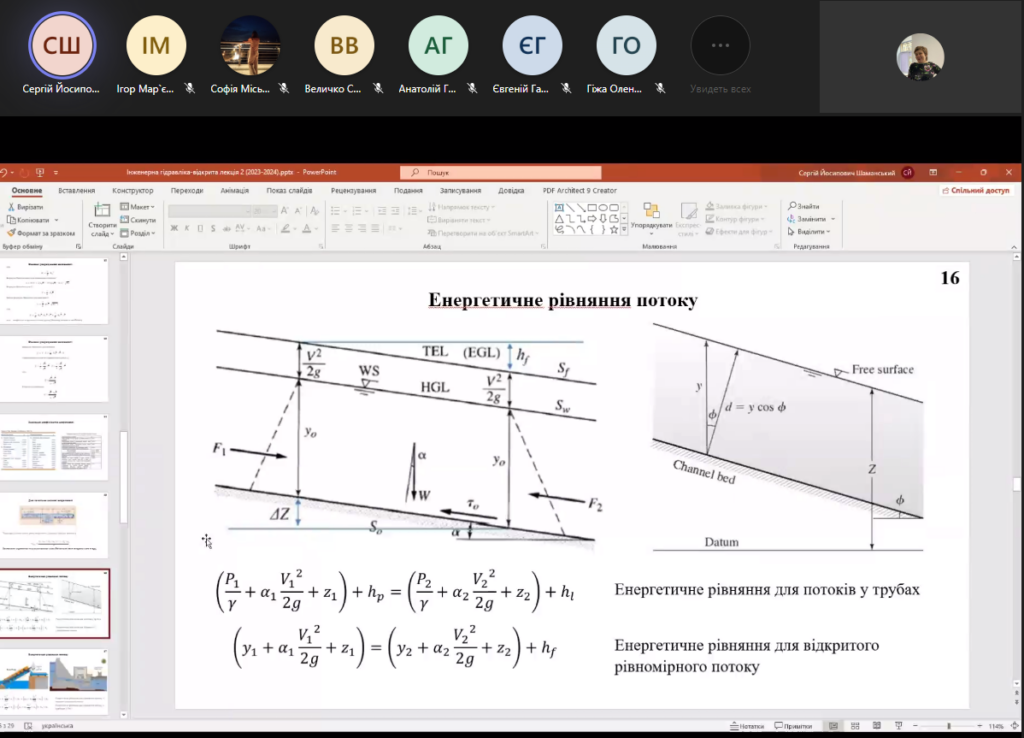
Task: Start slideshow from quick access toolbar
Action: [x=40, y=172]
